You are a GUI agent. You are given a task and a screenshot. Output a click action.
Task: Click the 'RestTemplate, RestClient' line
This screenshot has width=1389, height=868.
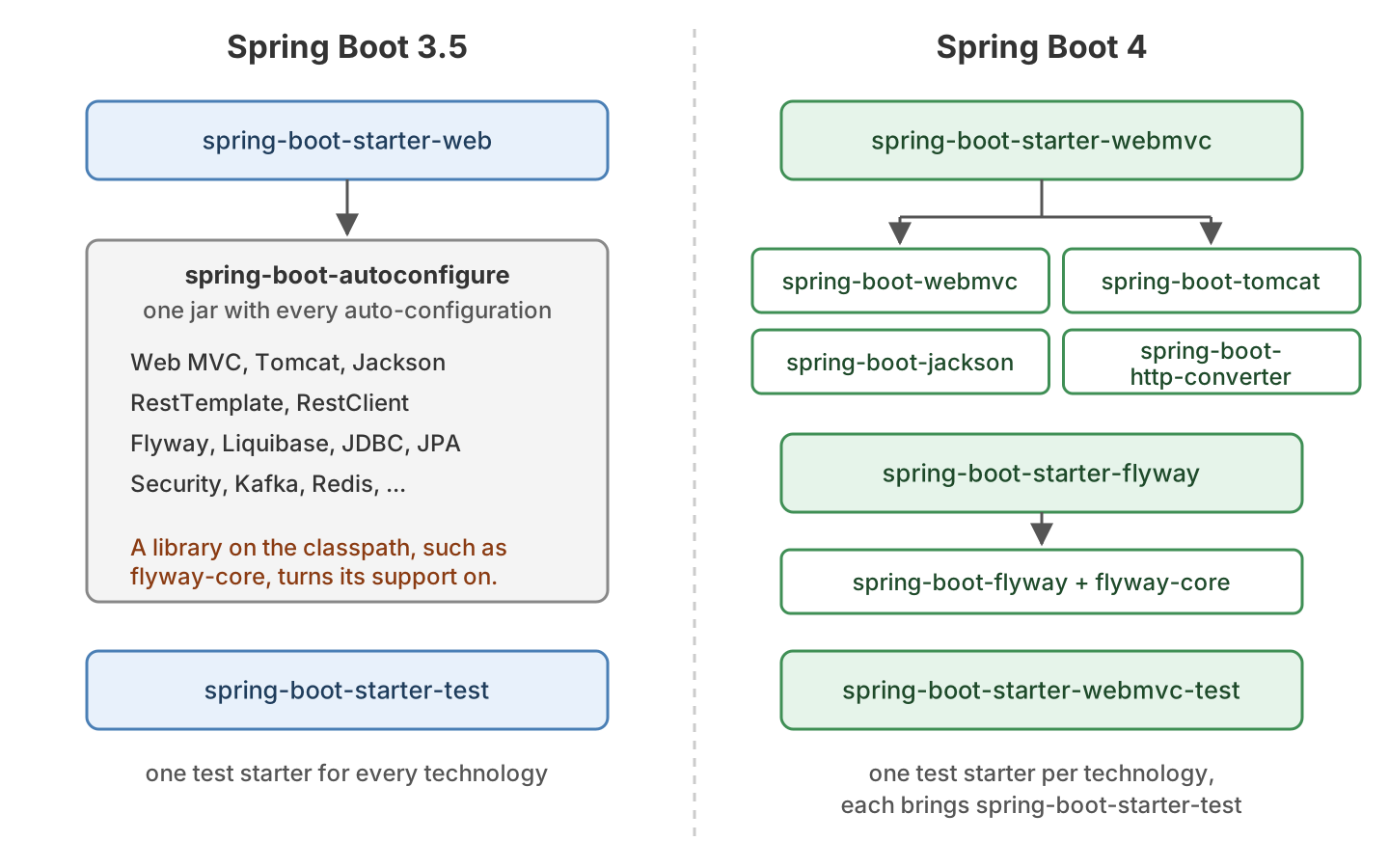tap(269, 403)
